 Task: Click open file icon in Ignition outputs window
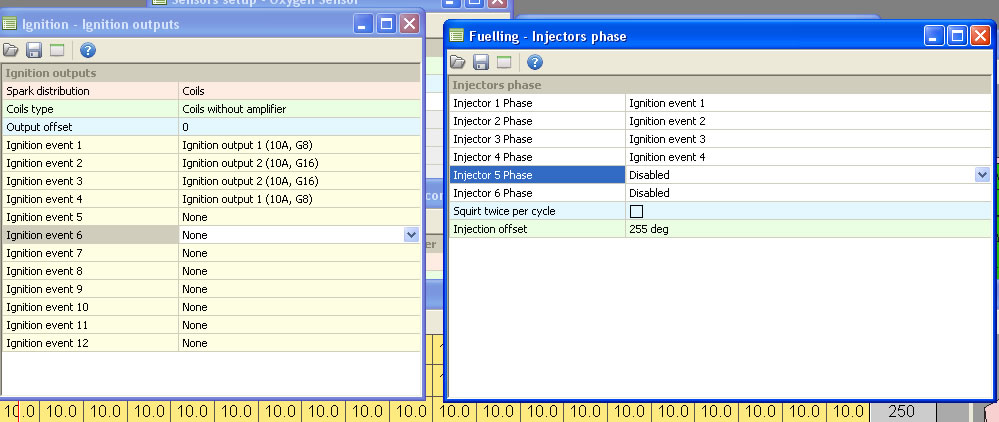pyautogui.click(x=11, y=50)
